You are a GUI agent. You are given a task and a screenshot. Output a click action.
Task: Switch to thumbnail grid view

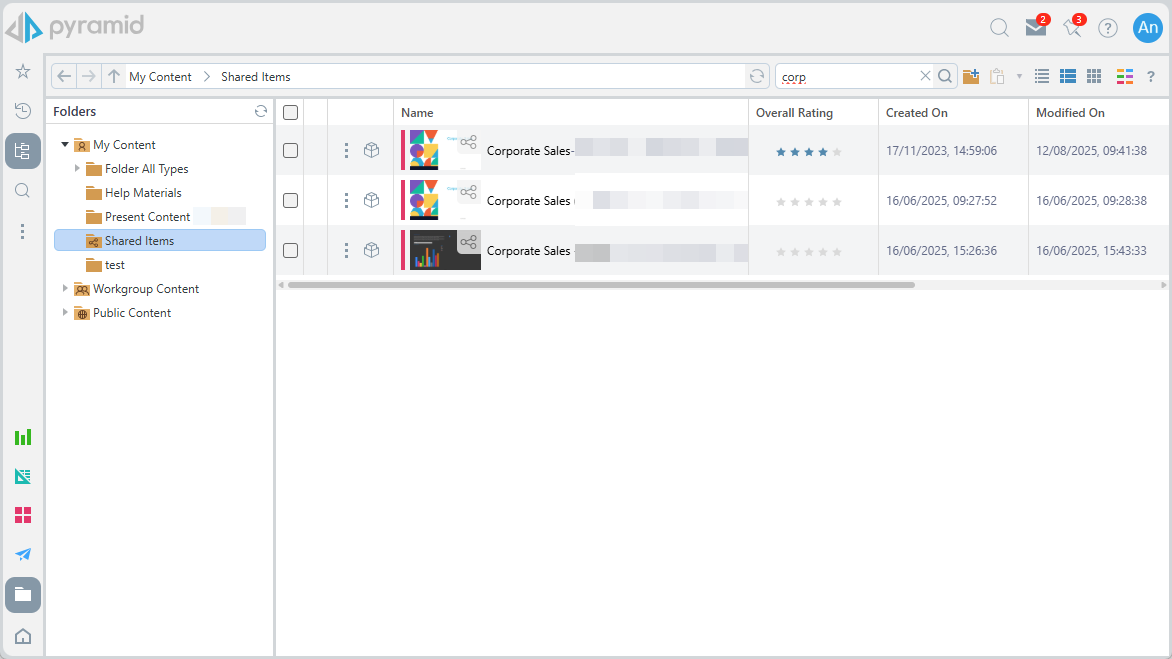(1094, 77)
